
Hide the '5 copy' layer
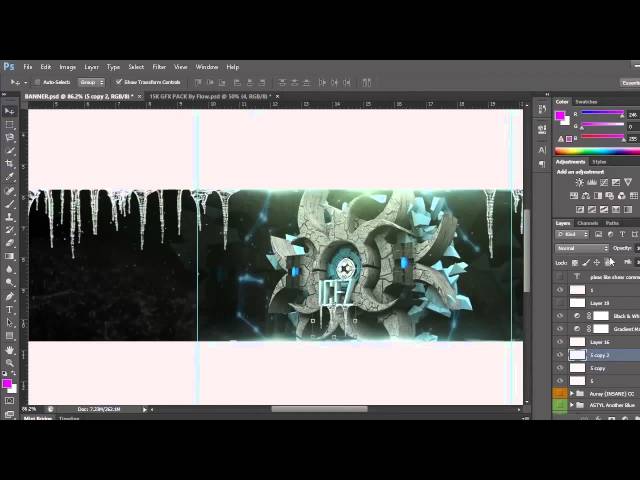pyautogui.click(x=560, y=368)
